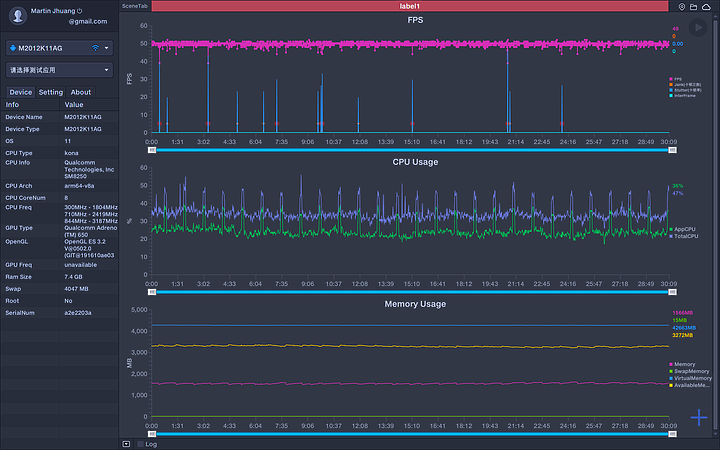The height and width of the screenshot is (450, 720).
Task: Click the user avatar icon
Action: [x=18, y=16]
